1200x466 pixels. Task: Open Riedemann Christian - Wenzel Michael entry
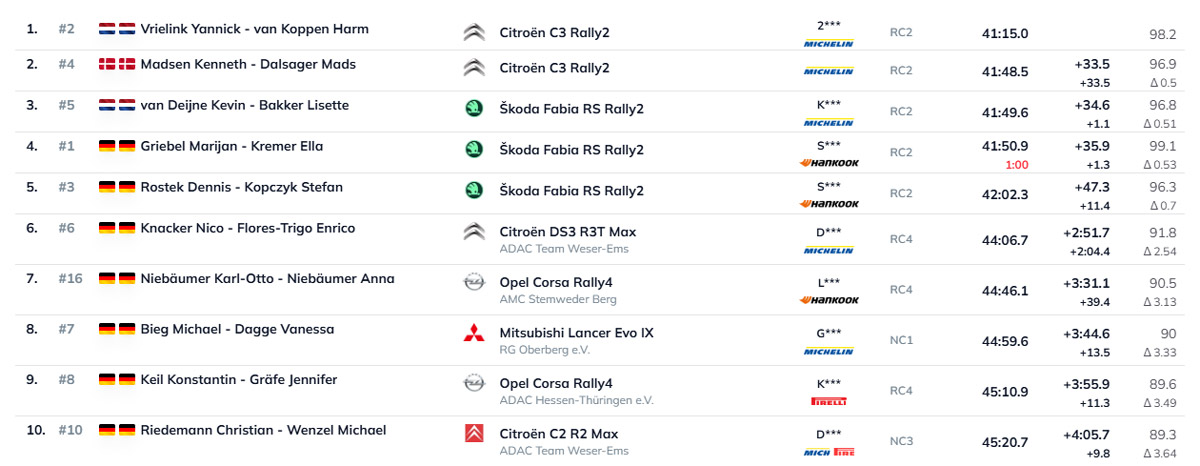point(263,430)
